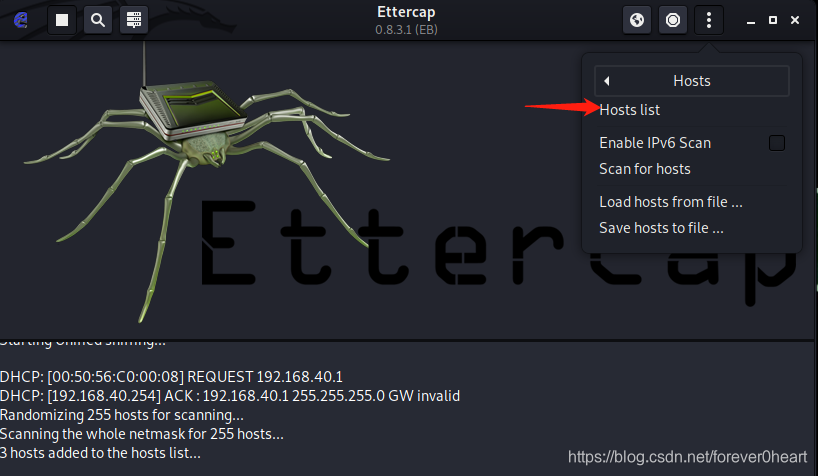
Task: Open the three-dot Ettercap menu
Action: pos(708,20)
